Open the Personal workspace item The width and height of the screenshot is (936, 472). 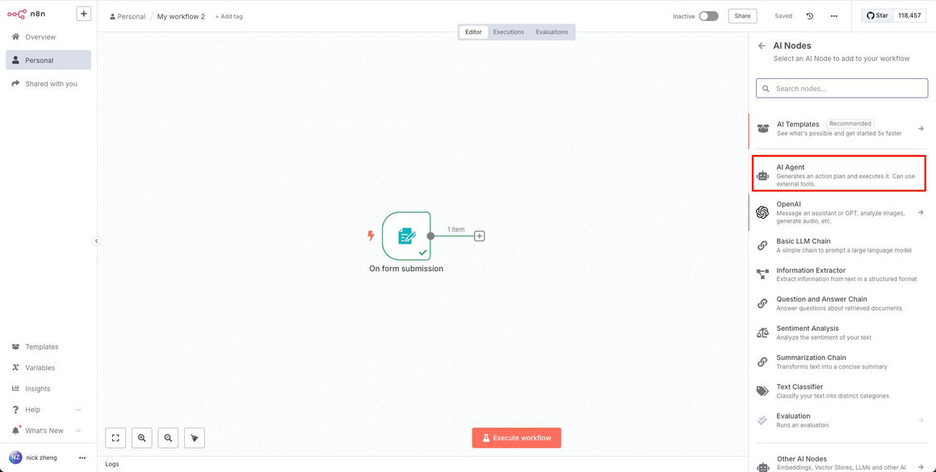tap(48, 60)
